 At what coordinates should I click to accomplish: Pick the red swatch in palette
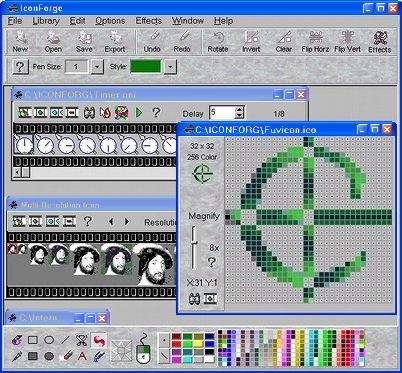coord(176,344)
